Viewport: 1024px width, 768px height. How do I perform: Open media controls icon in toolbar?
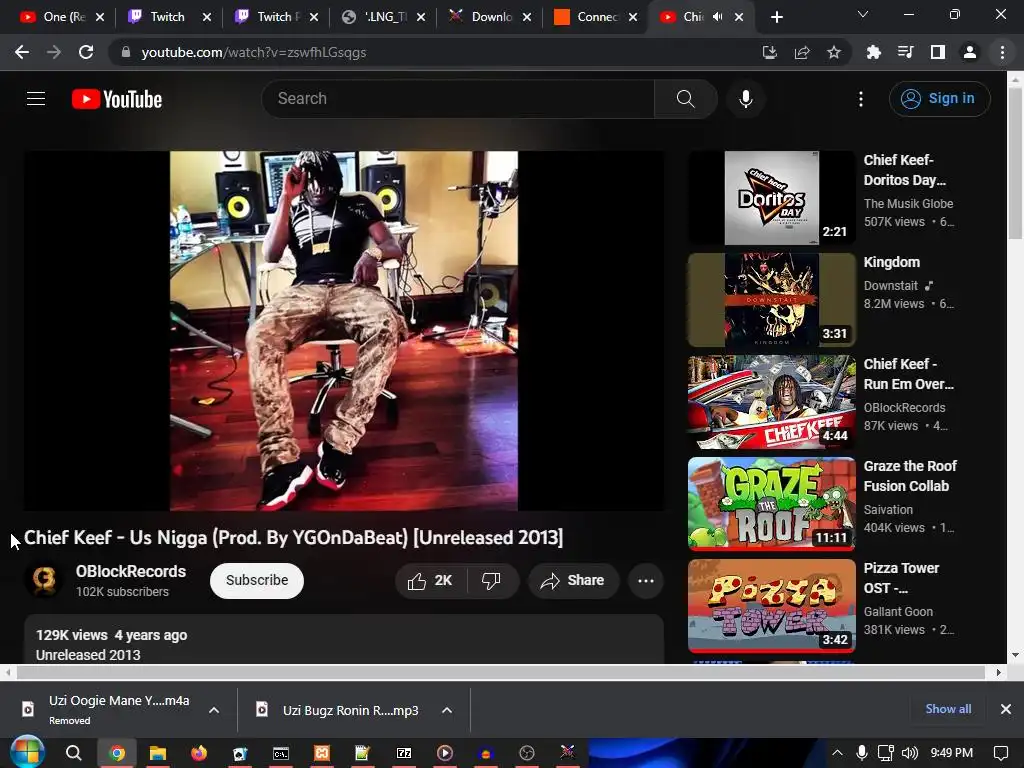coord(905,52)
